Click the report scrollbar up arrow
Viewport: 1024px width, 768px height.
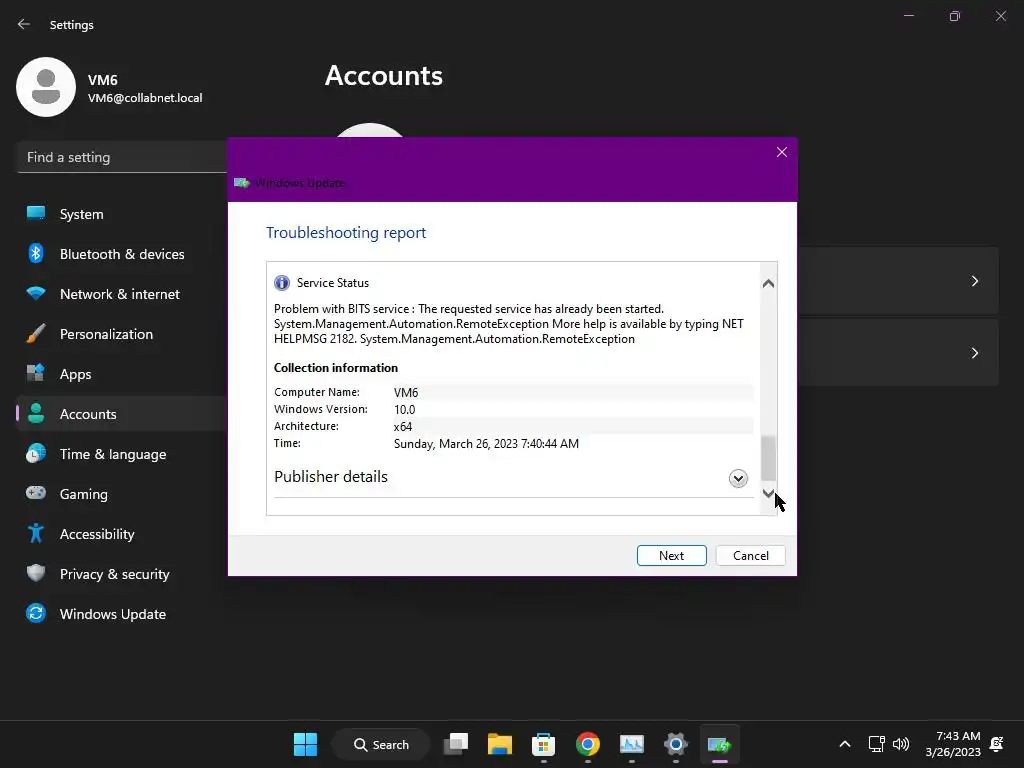pos(768,283)
